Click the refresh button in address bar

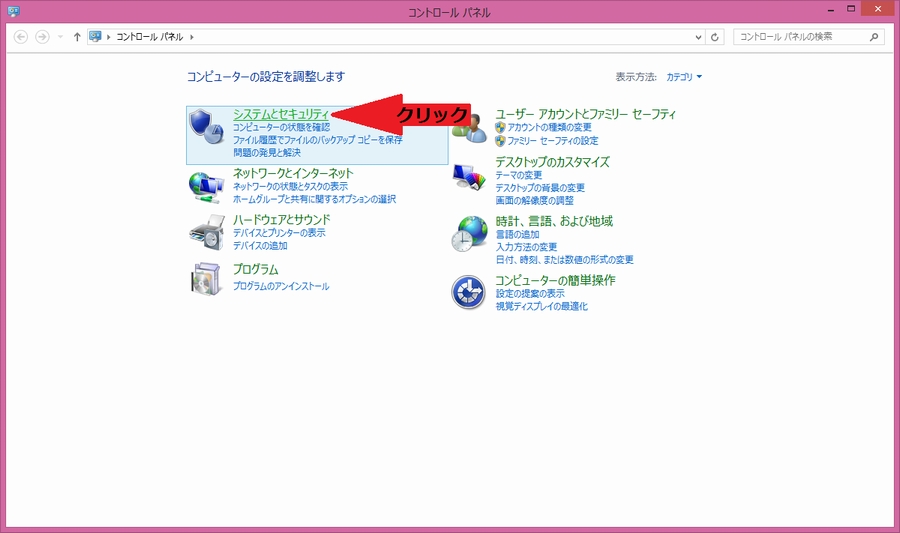pos(715,37)
